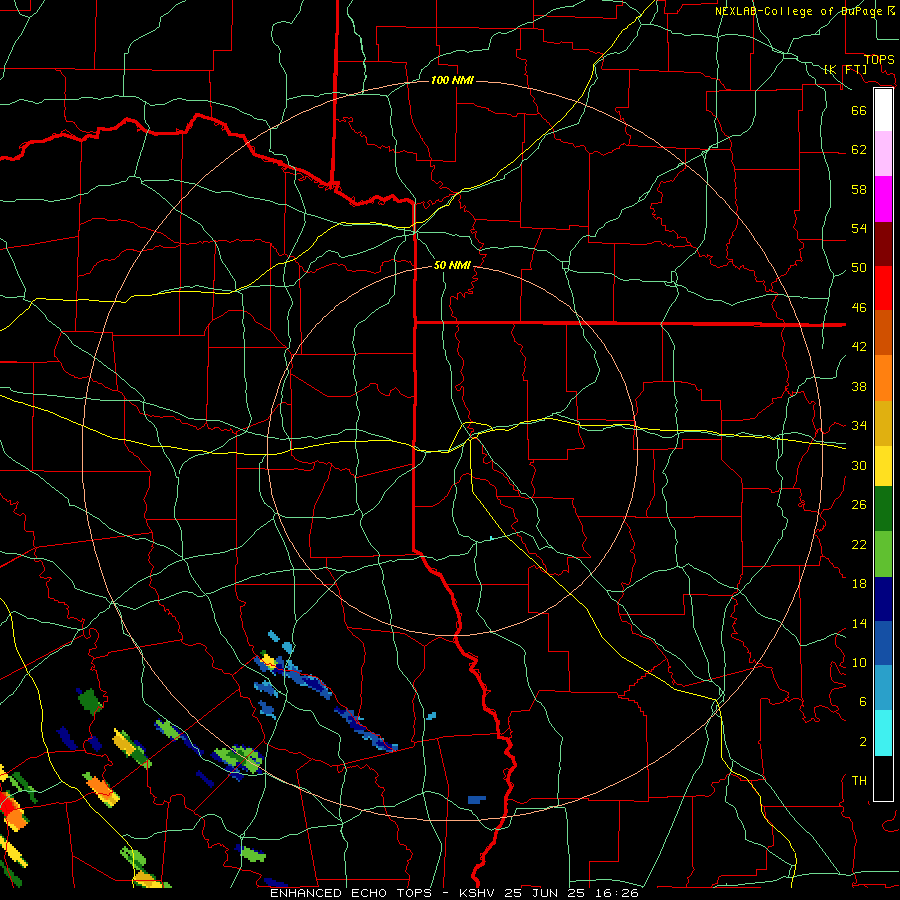Screen dimensions: 900x900
Task: Click the legend value 30
Action: click(859, 465)
